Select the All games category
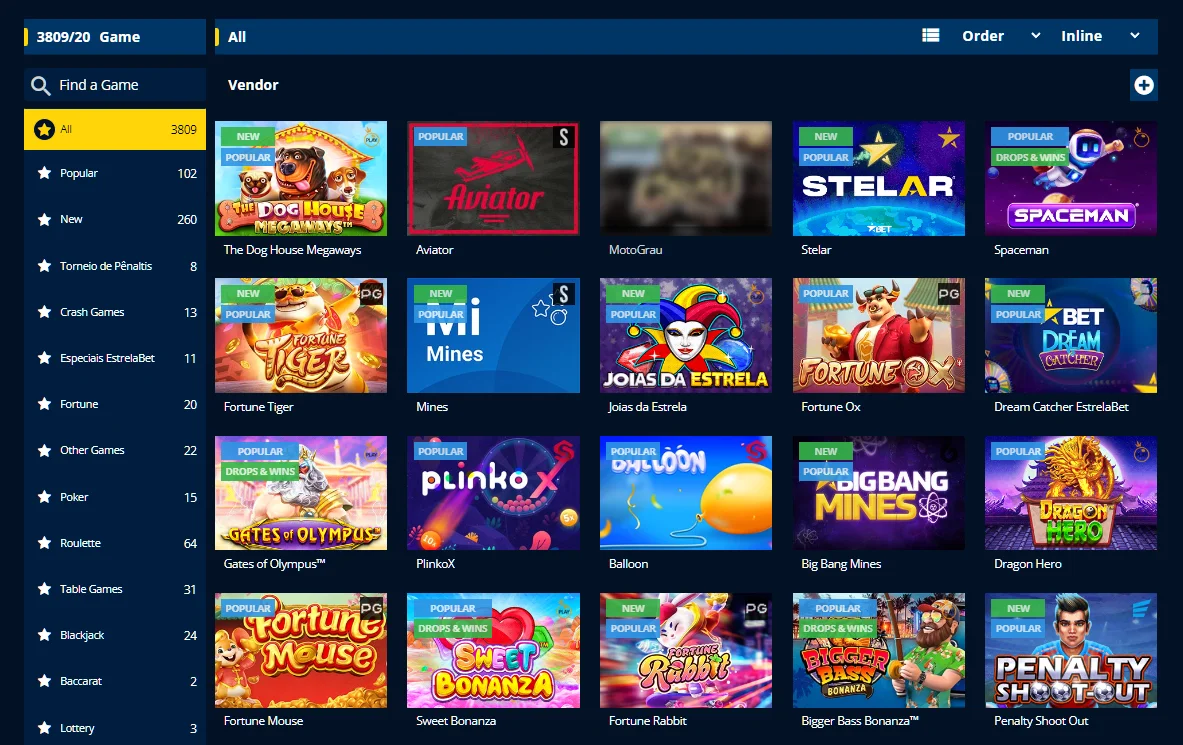The height and width of the screenshot is (745, 1183). click(x=115, y=129)
